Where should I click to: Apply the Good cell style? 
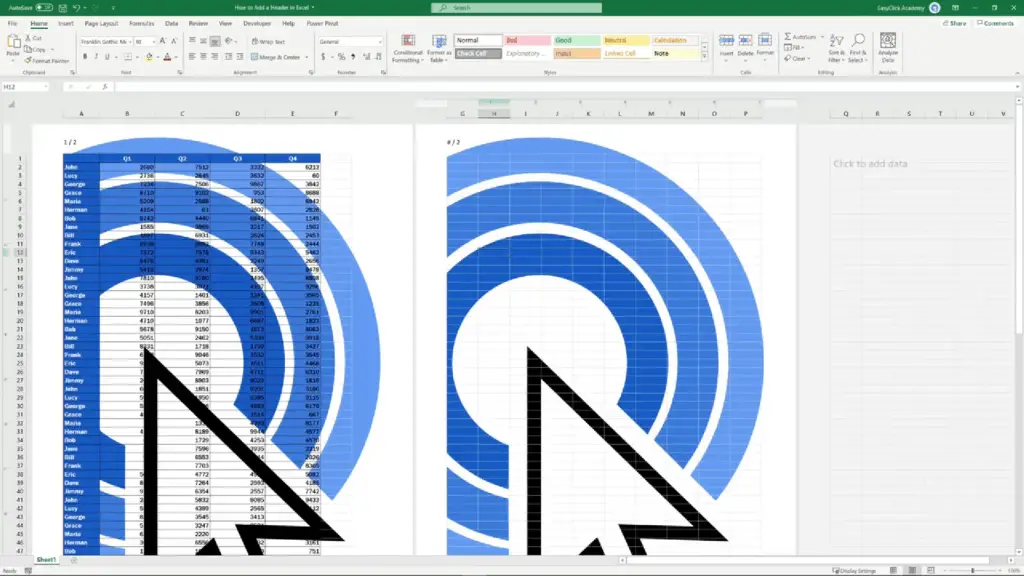tap(577, 40)
